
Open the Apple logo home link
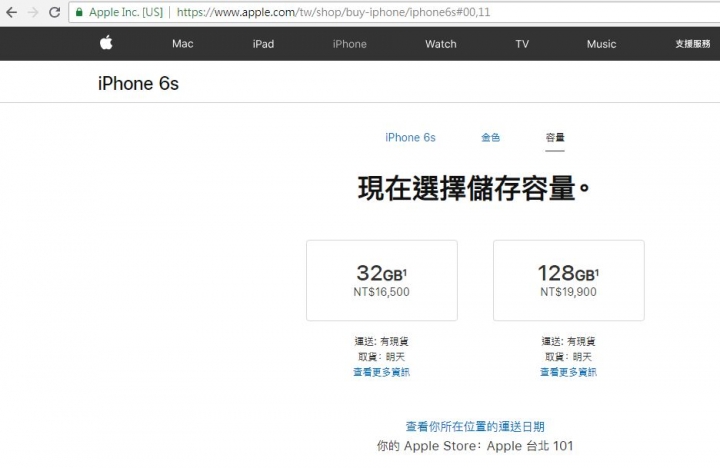point(106,43)
